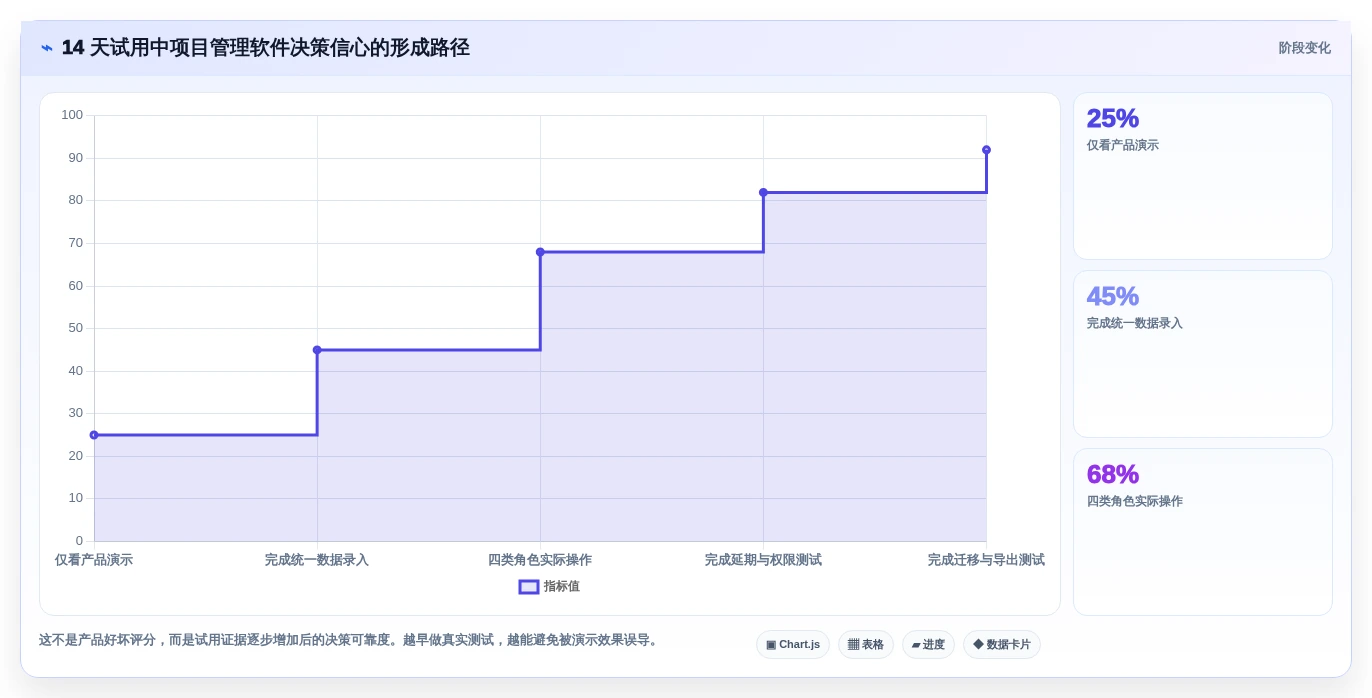Click the 表格 tag chip
The image size is (1372, 698).
pyautogui.click(x=866, y=645)
